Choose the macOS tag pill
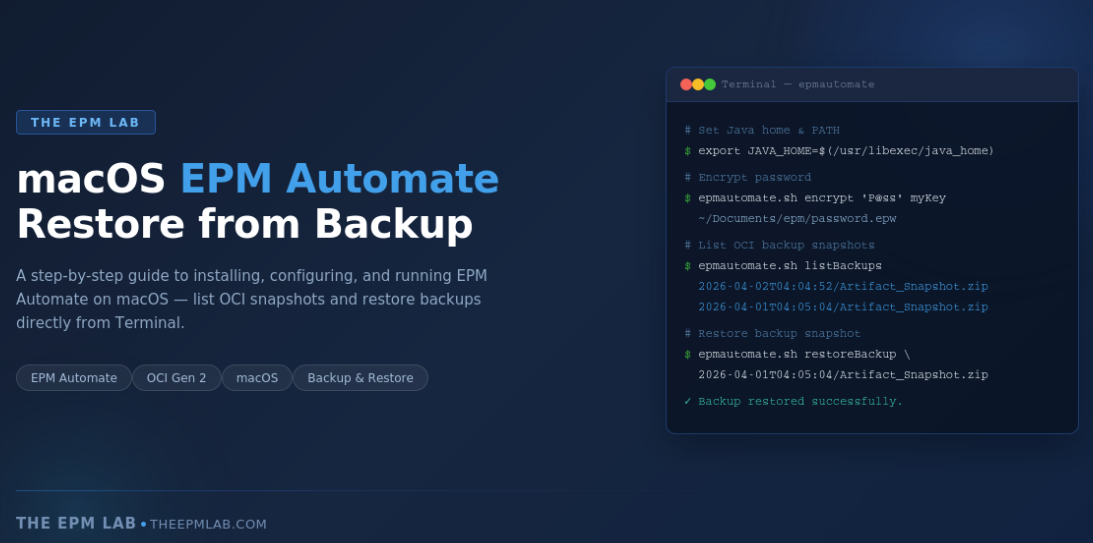 tap(257, 378)
